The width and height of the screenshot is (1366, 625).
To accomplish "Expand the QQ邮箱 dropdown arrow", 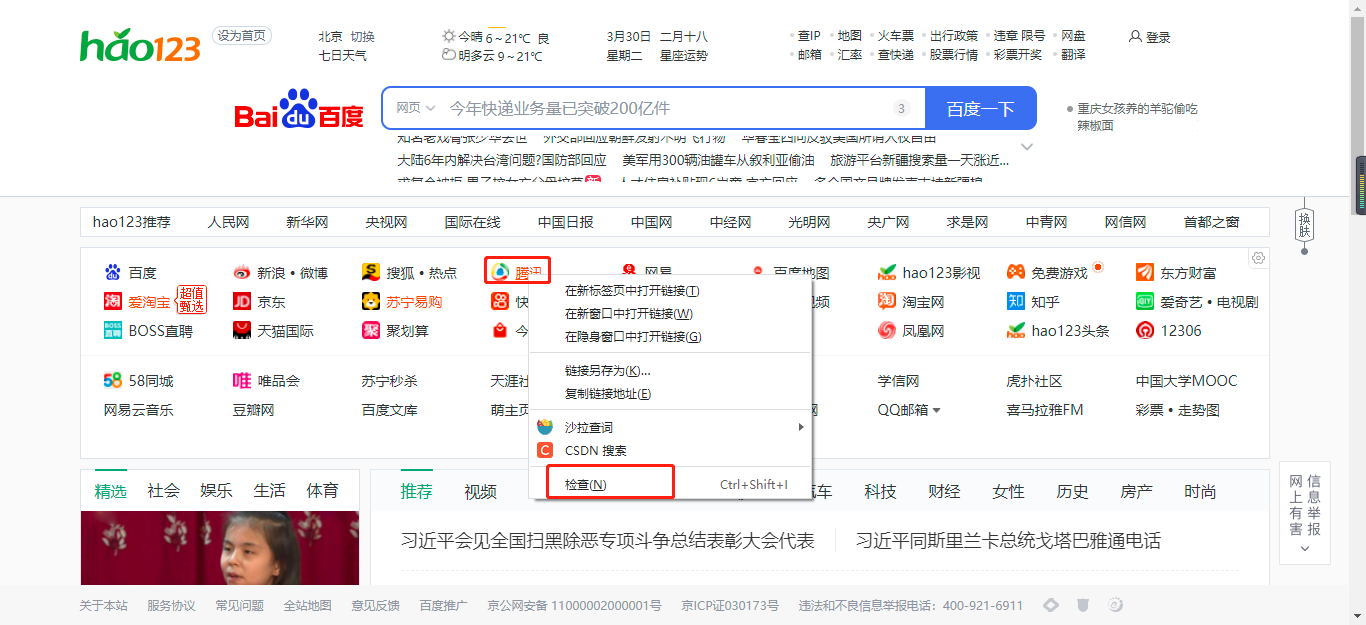I will coord(937,410).
